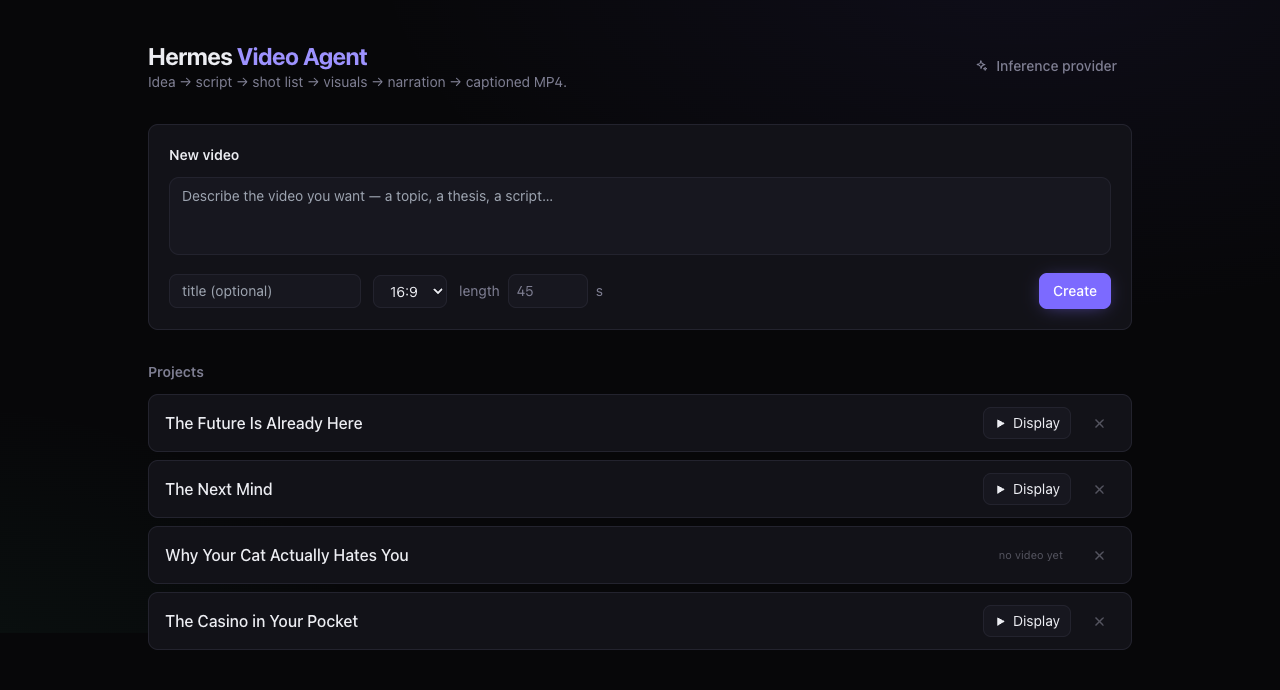Open The Casino in Your Pocket project
1280x690 pixels.
click(262, 621)
